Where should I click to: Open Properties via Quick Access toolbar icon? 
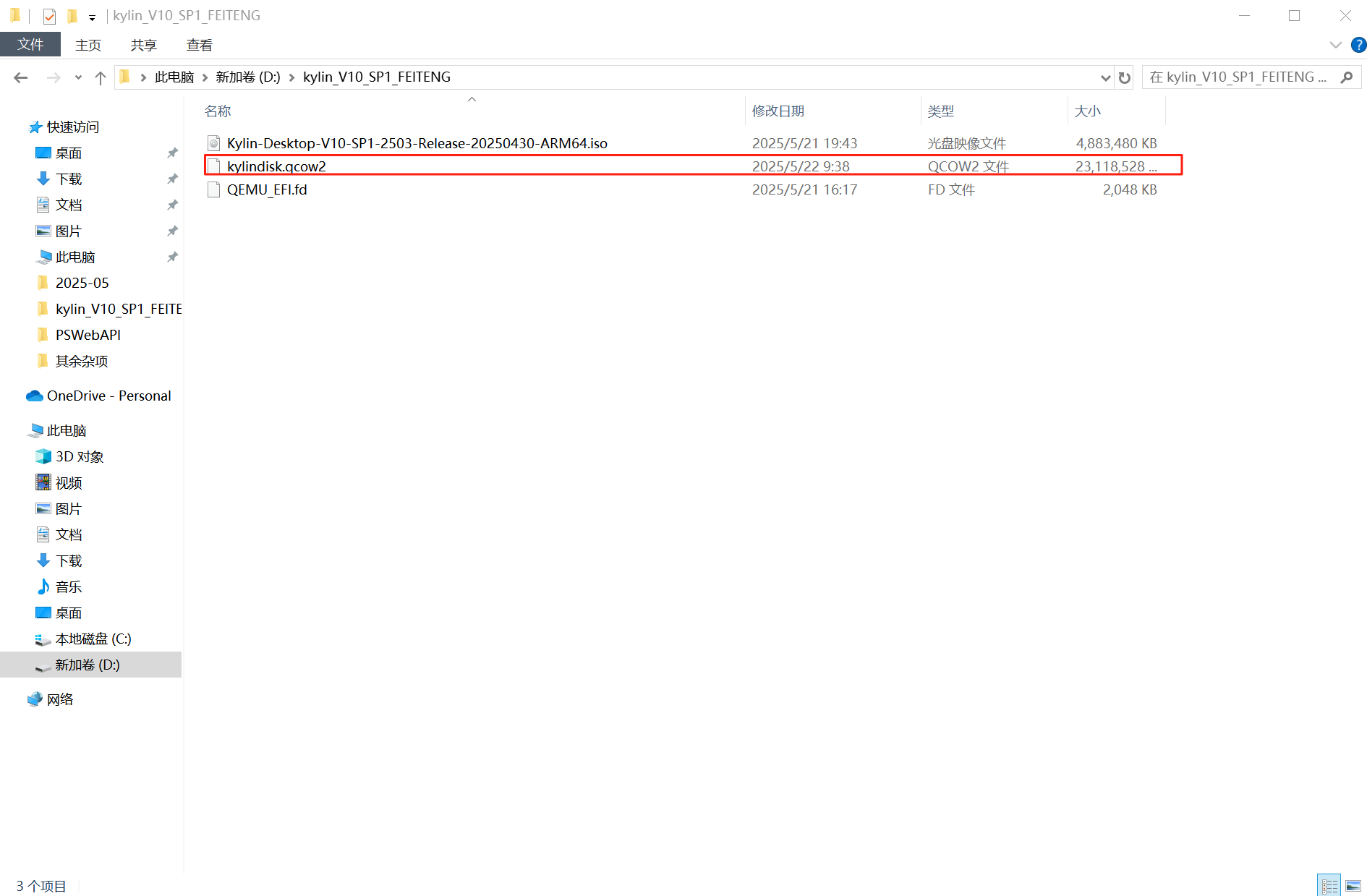coord(48,15)
